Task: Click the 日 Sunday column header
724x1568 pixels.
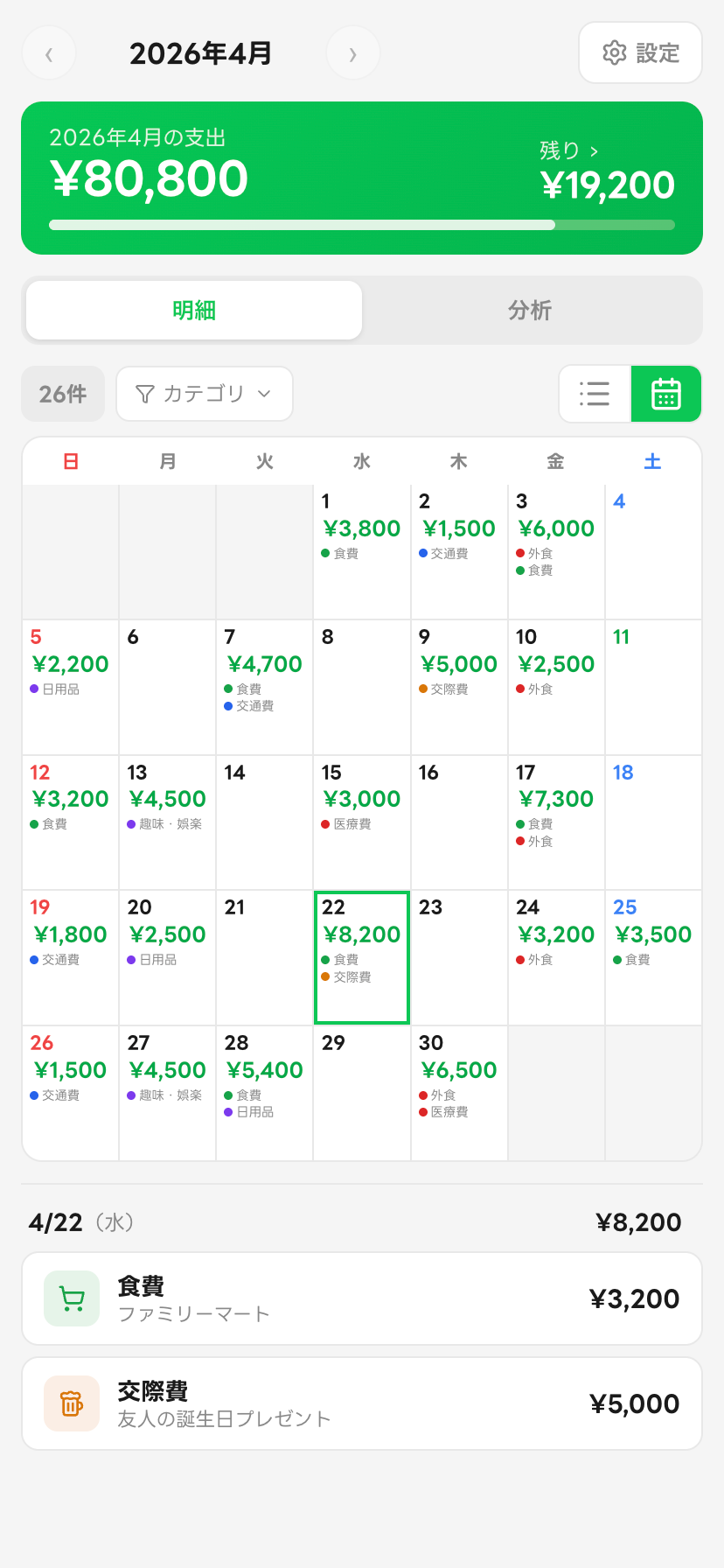Action: click(71, 461)
